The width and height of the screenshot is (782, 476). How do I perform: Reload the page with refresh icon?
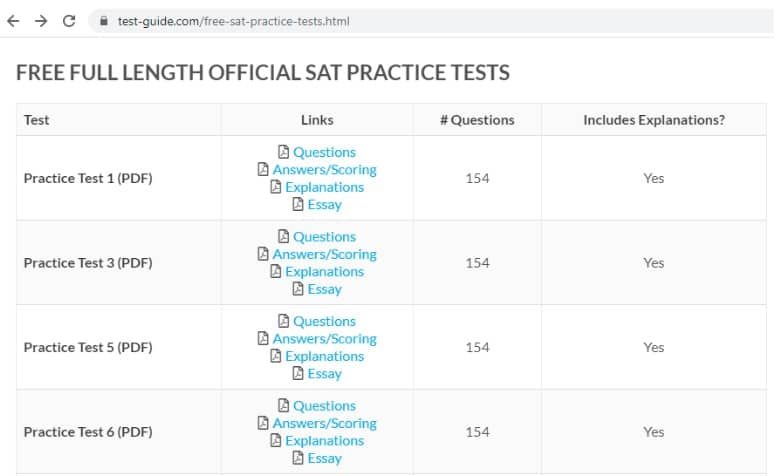click(x=69, y=20)
